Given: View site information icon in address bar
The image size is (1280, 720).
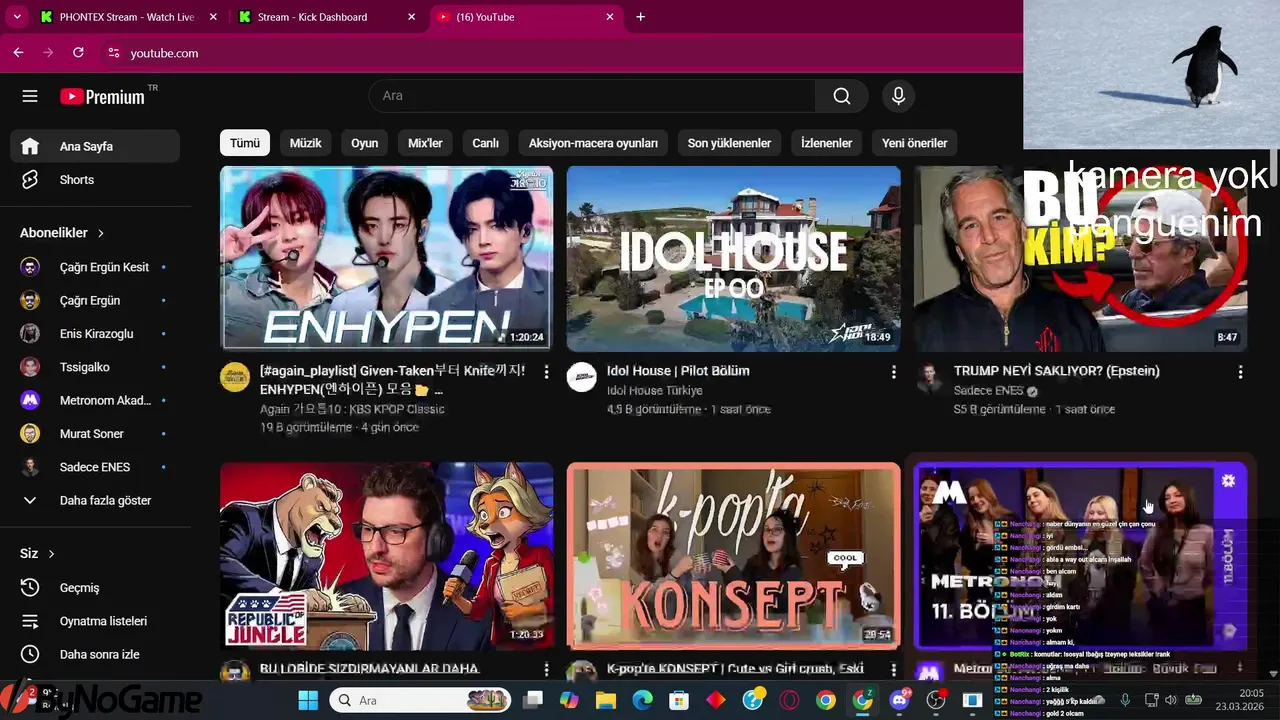Looking at the screenshot, I should click(113, 53).
